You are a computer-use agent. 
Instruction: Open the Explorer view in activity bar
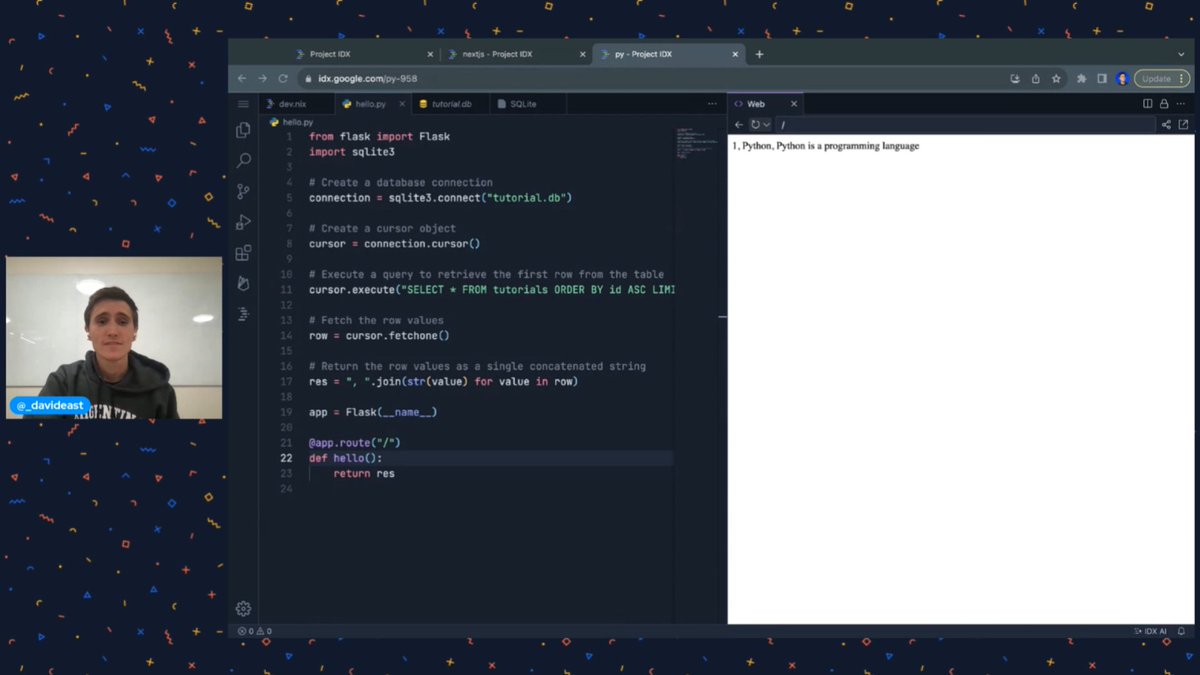pos(243,130)
